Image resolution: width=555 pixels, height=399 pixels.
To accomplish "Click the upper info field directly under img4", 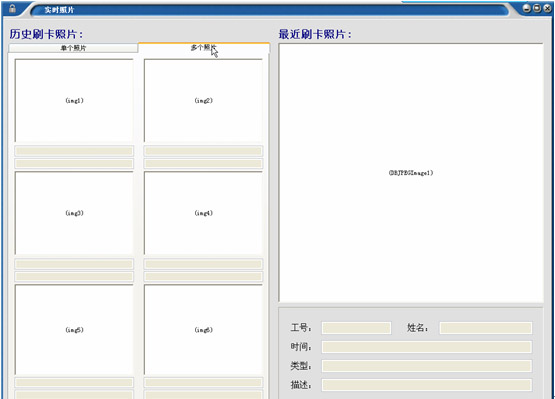I will pyautogui.click(x=204, y=264).
